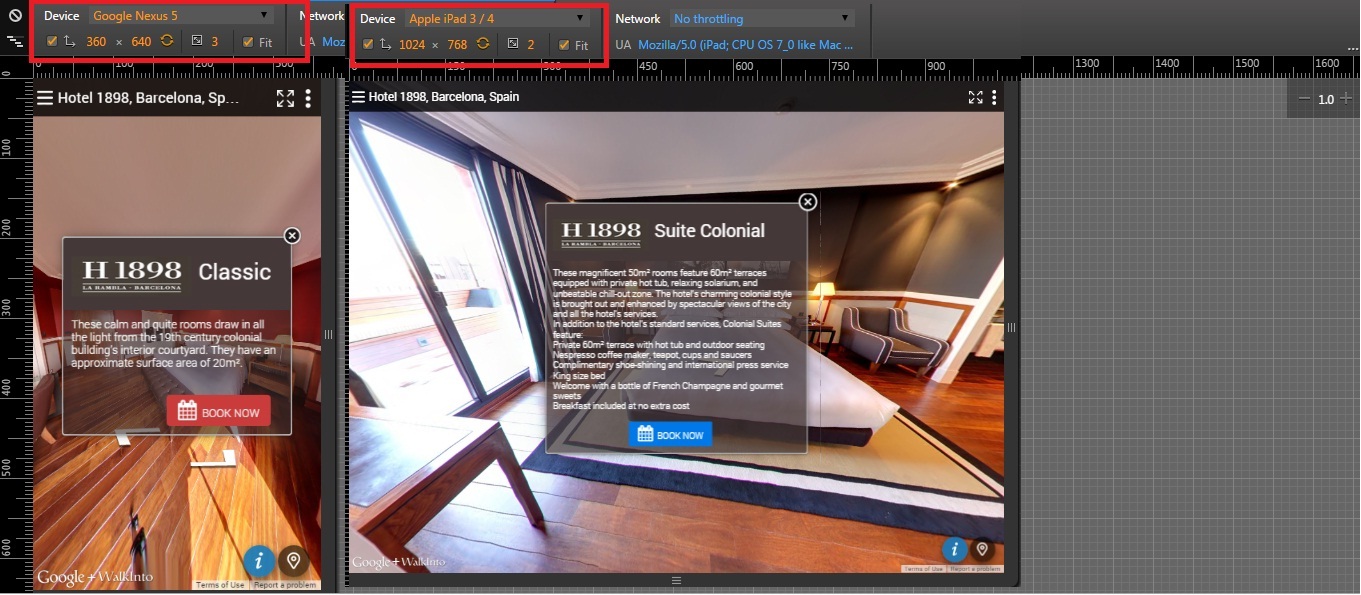Click the reset overrides no-entry icon
Screen dimensions: 1361x595
(x=15, y=16)
